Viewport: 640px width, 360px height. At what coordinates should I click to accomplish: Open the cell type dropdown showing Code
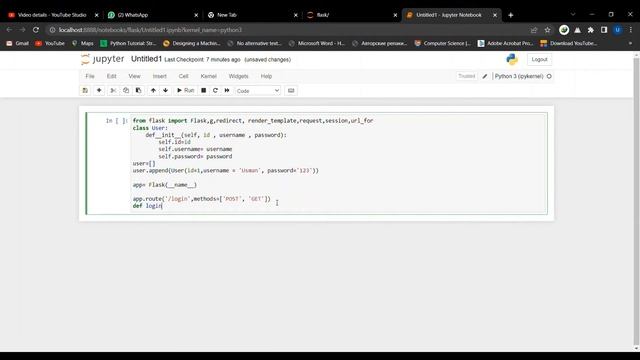tap(258, 91)
